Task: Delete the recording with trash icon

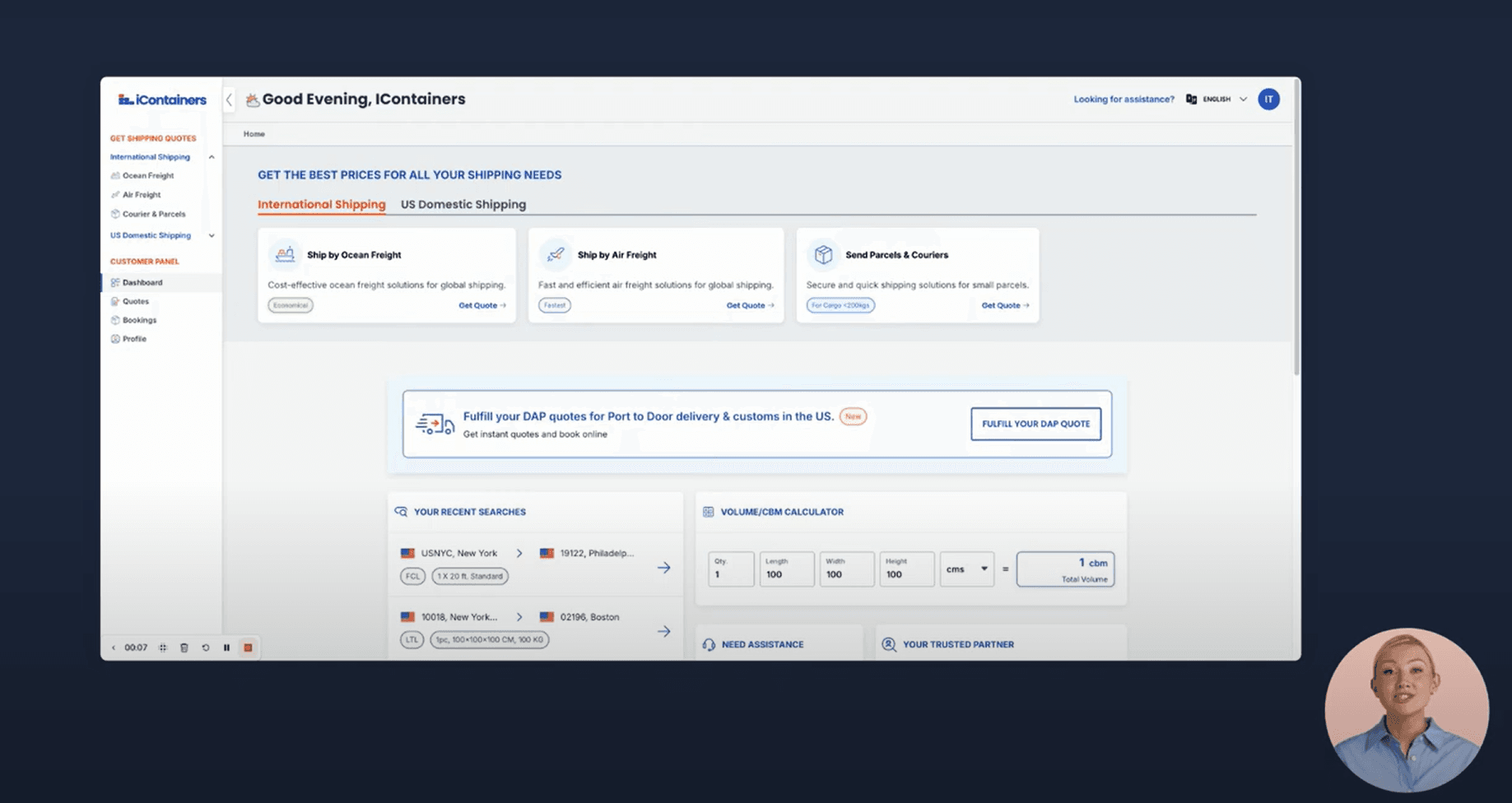Action: (184, 648)
